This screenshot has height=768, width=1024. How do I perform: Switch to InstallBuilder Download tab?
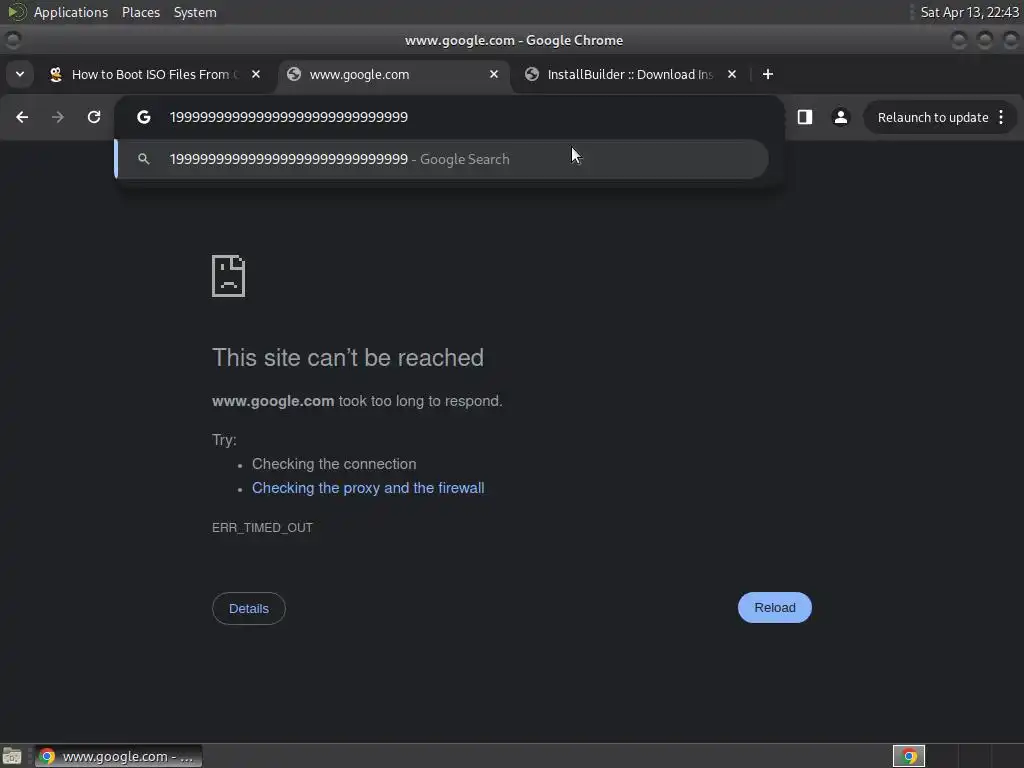[x=632, y=74]
